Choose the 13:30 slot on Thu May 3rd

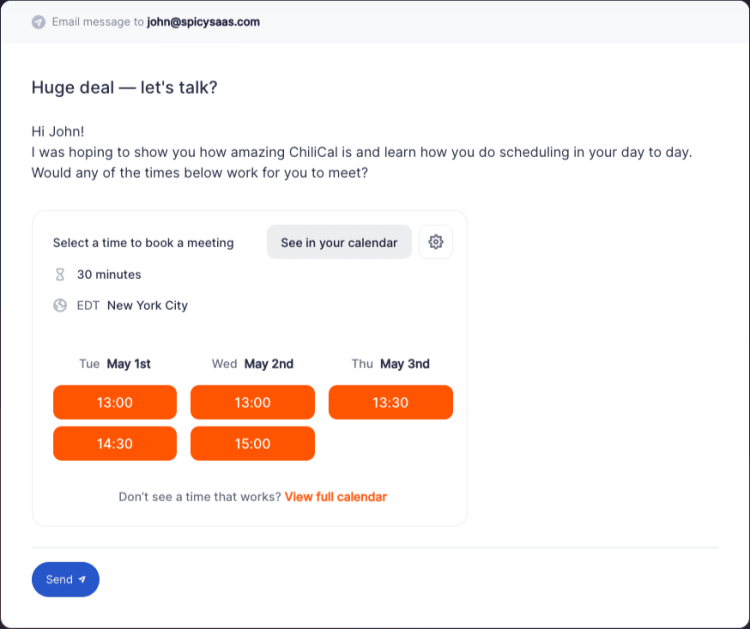tap(390, 402)
